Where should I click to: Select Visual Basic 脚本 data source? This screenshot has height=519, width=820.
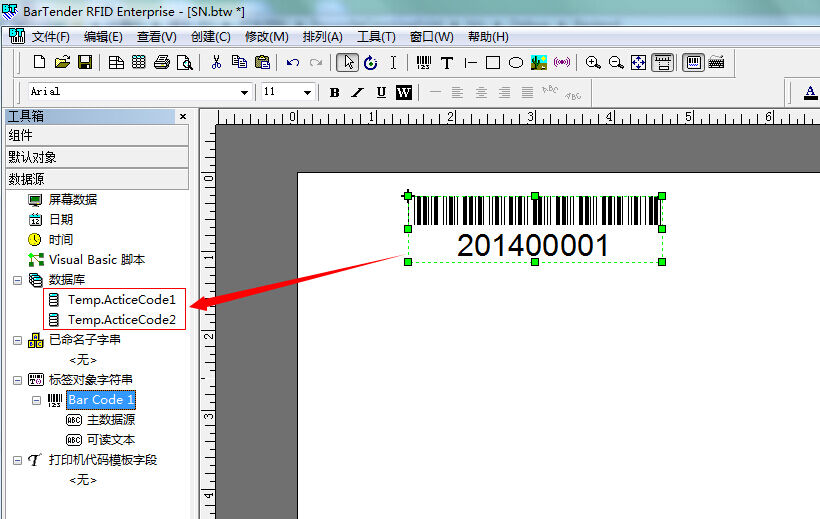tap(97, 260)
